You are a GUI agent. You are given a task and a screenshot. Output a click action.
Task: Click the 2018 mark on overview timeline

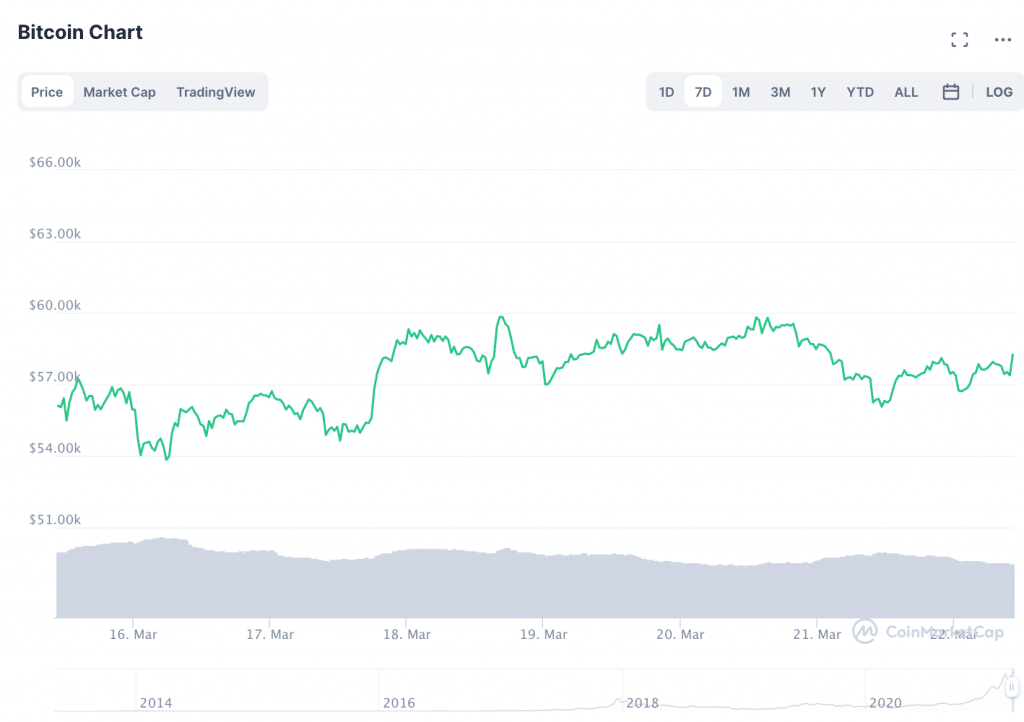[642, 703]
